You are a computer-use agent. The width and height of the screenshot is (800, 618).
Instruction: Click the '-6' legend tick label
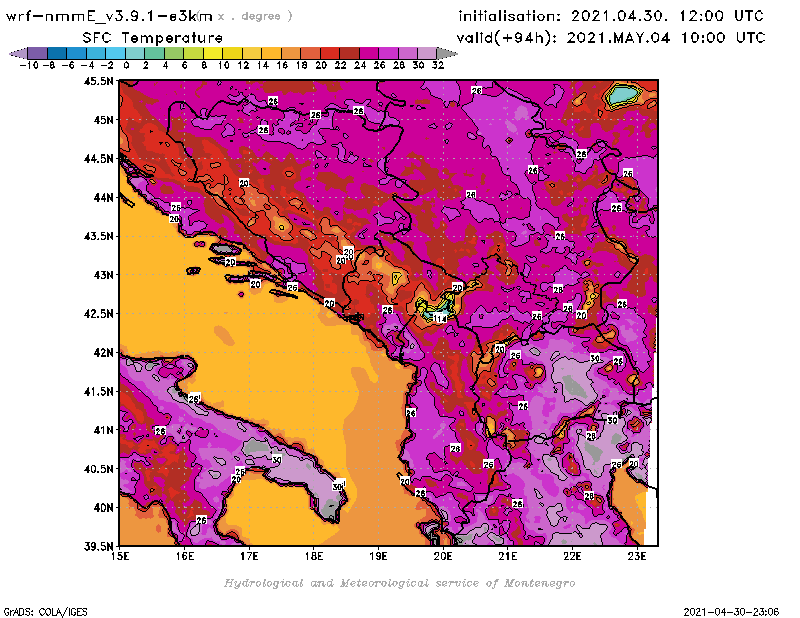coord(68,66)
